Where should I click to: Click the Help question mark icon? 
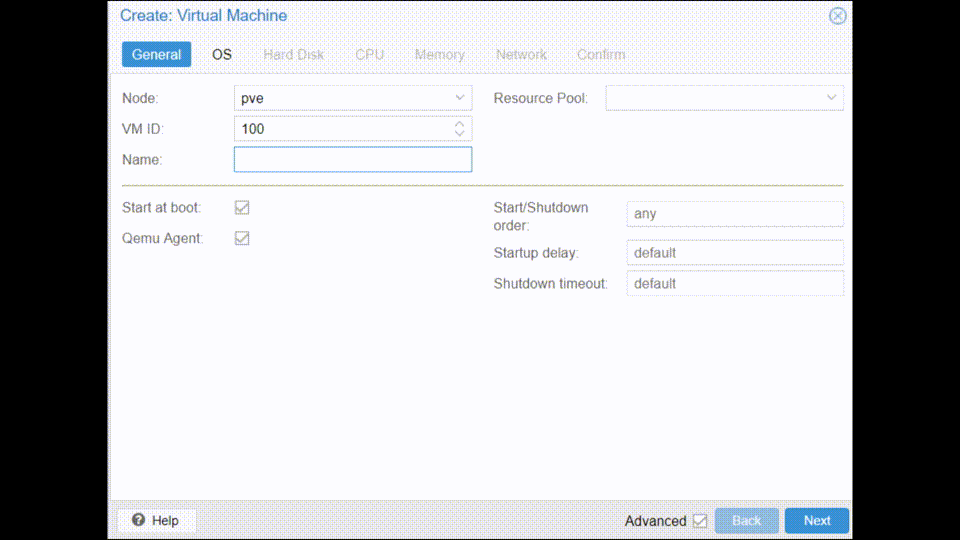point(139,520)
